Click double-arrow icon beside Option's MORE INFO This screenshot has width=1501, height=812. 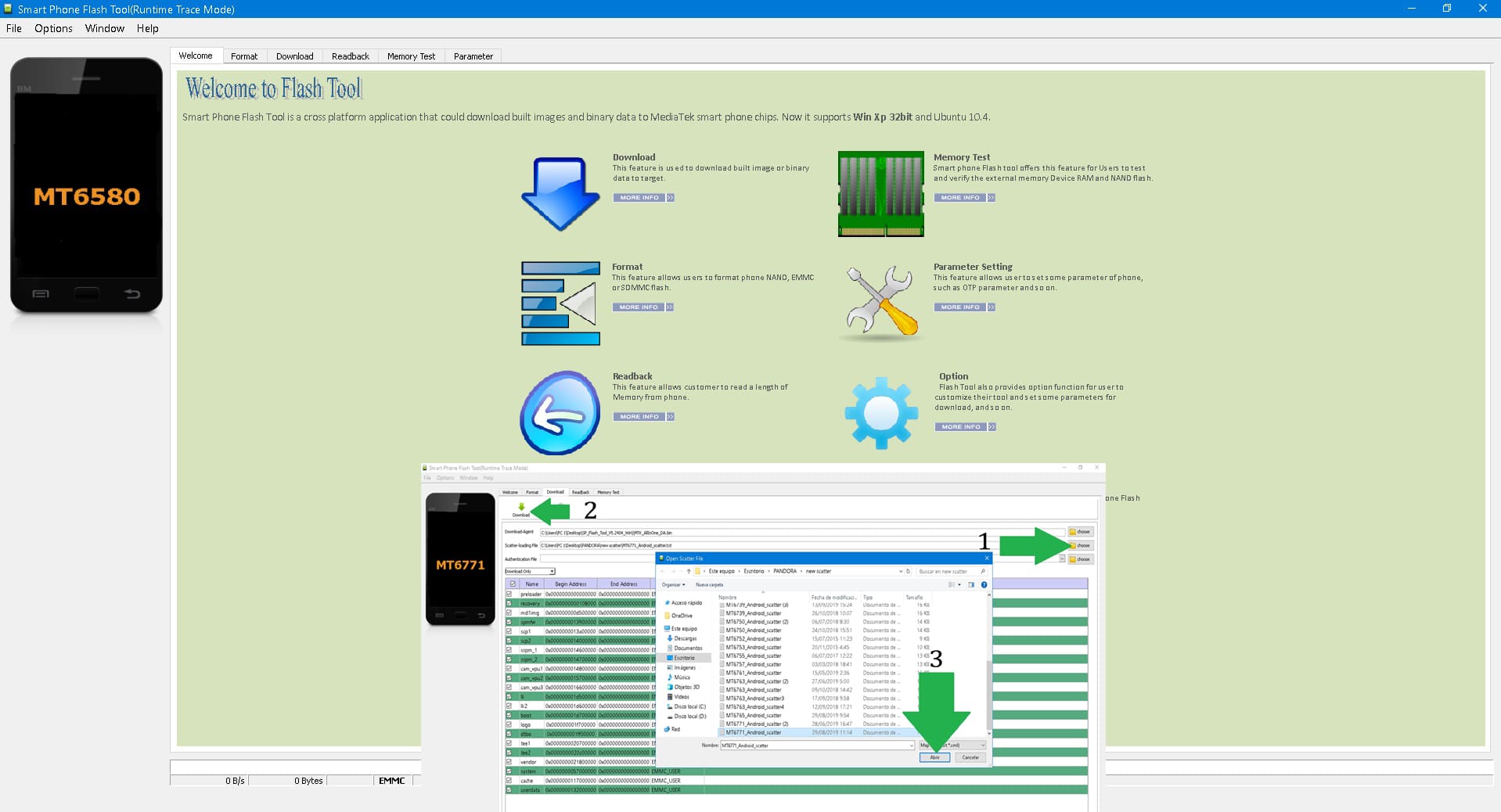click(x=992, y=427)
